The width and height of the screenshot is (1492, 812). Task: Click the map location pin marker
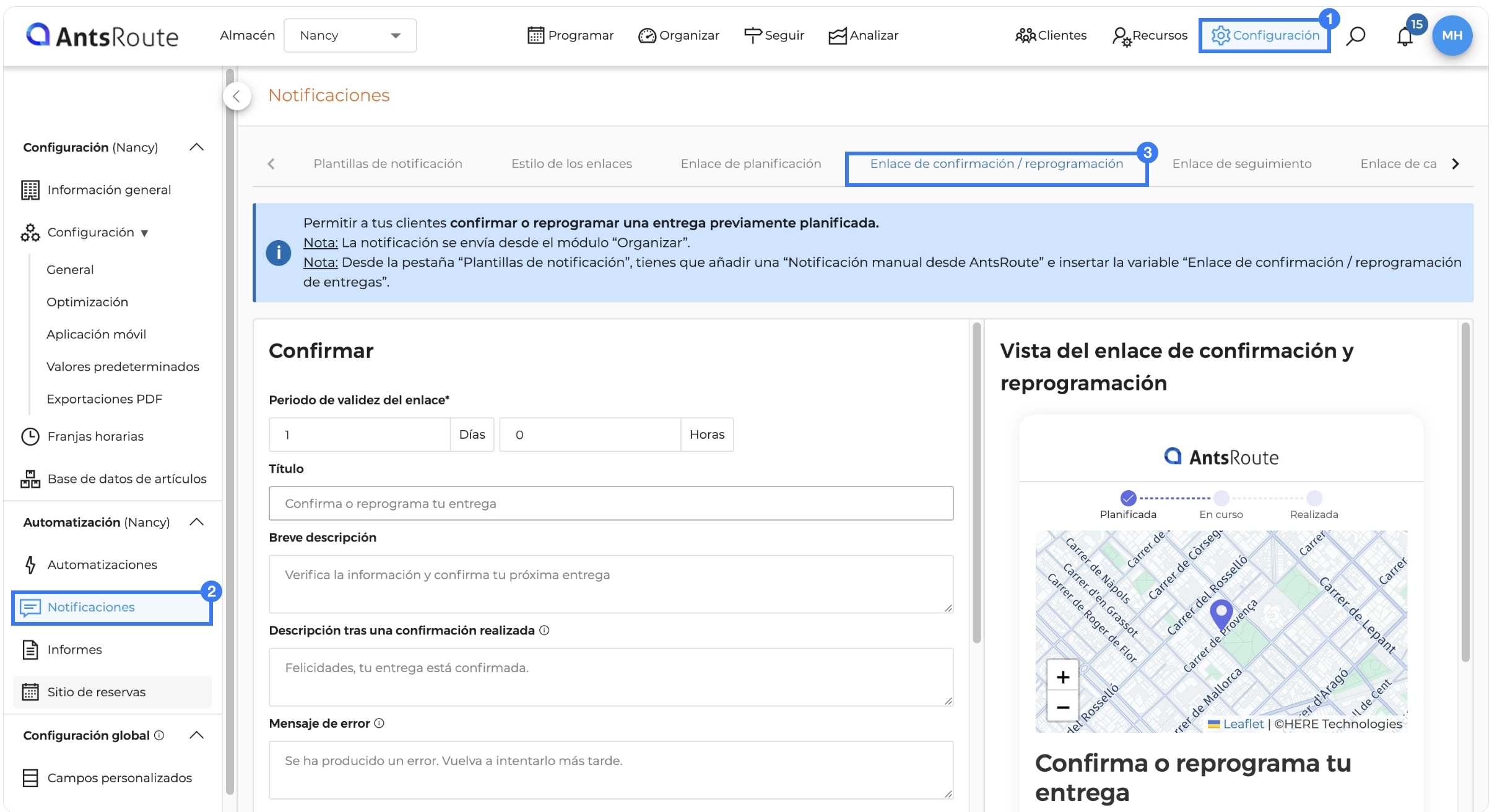pos(1221,615)
